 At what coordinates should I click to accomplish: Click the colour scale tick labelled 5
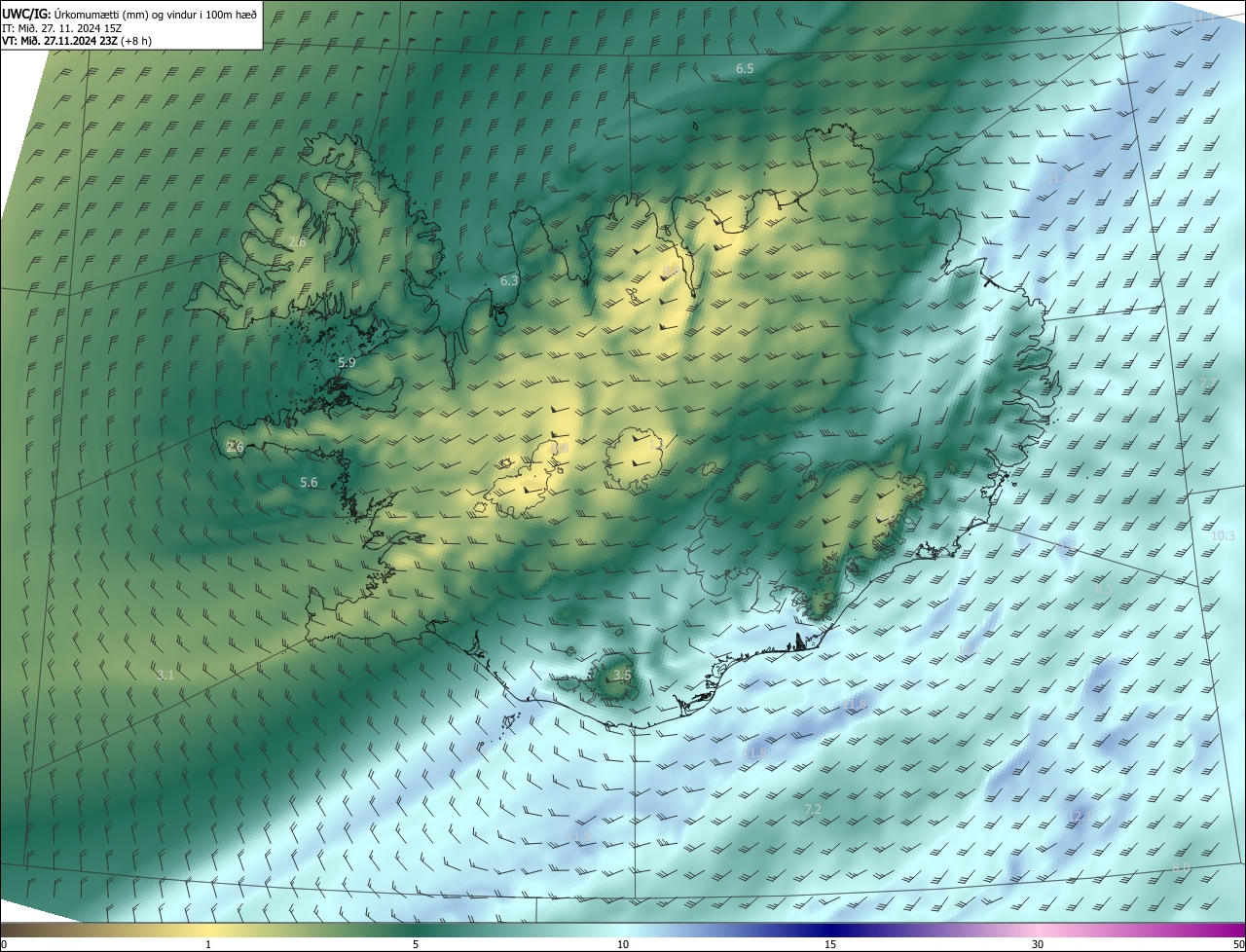pos(416,945)
